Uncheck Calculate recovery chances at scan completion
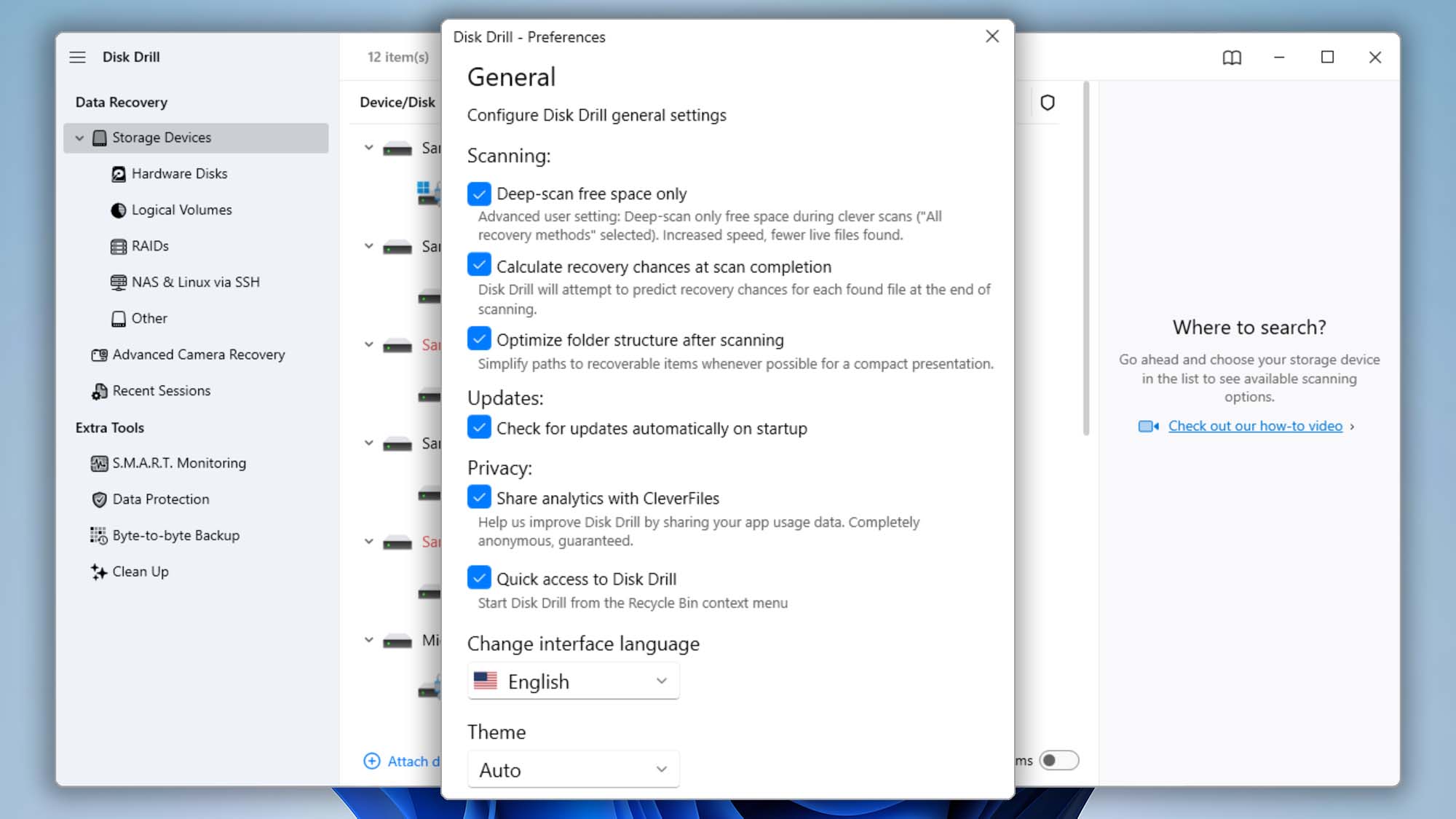Image resolution: width=1456 pixels, height=819 pixels. pos(479,265)
